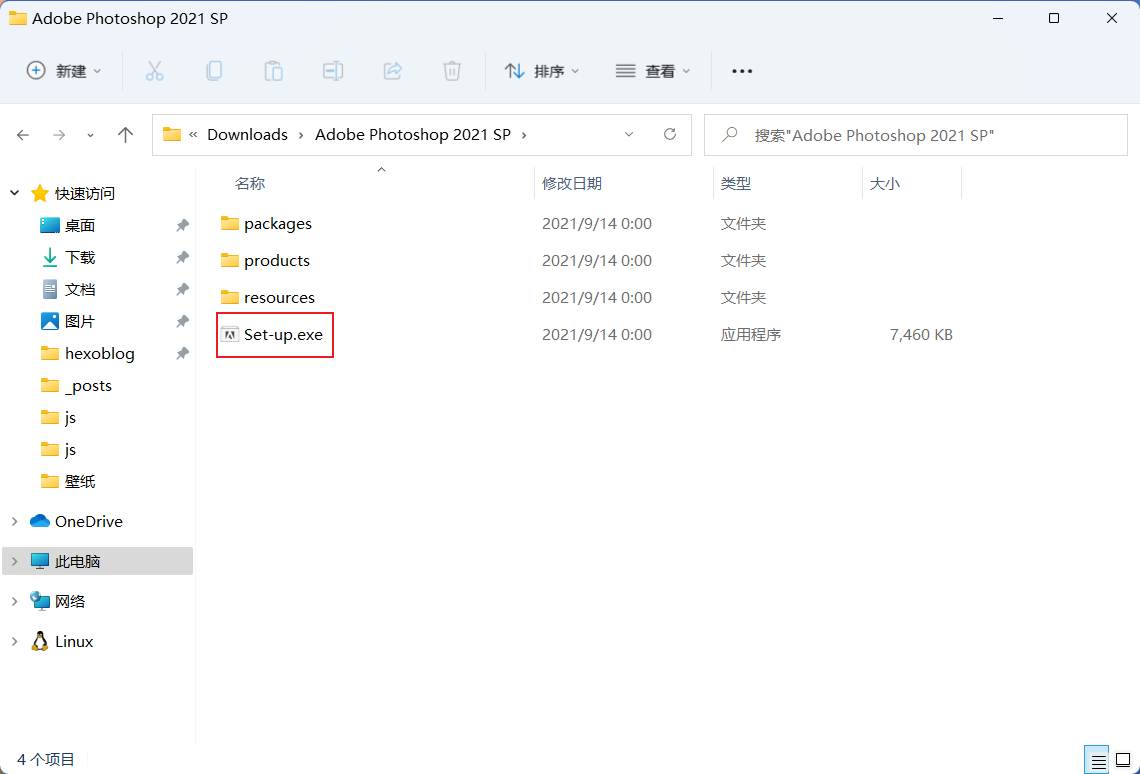Viewport: 1140px width, 774px height.
Task: Click the Delete trash icon
Action: pos(452,70)
